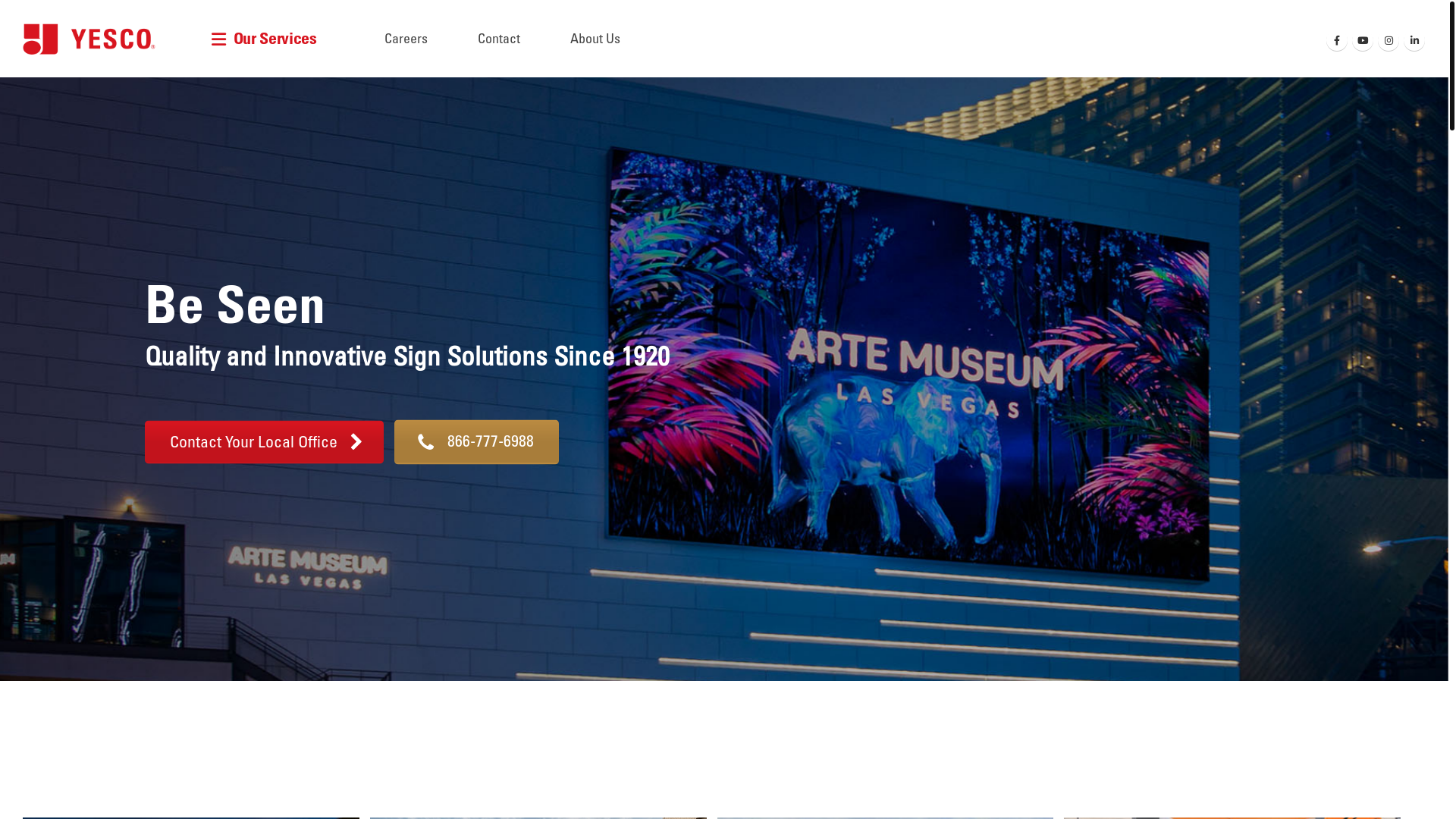The width and height of the screenshot is (1456, 819).
Task: Click the Quality and Innovative Sign Solutions tagline
Action: point(408,356)
